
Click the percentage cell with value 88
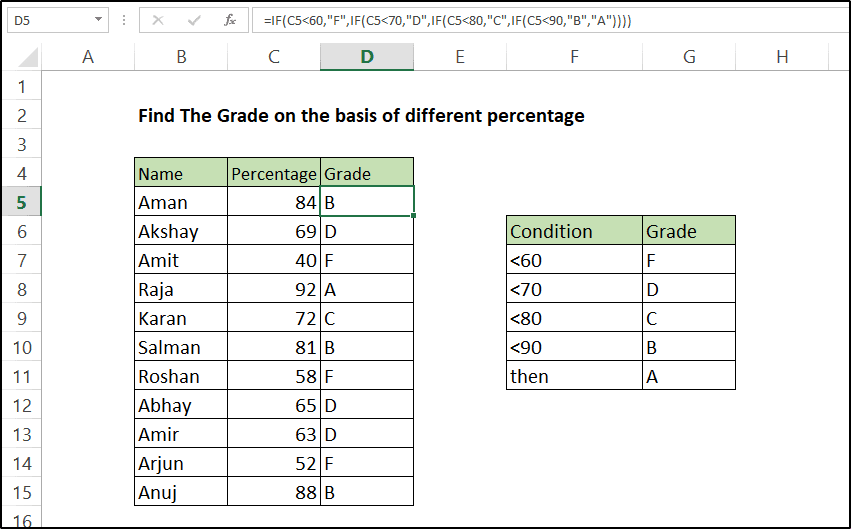(274, 492)
